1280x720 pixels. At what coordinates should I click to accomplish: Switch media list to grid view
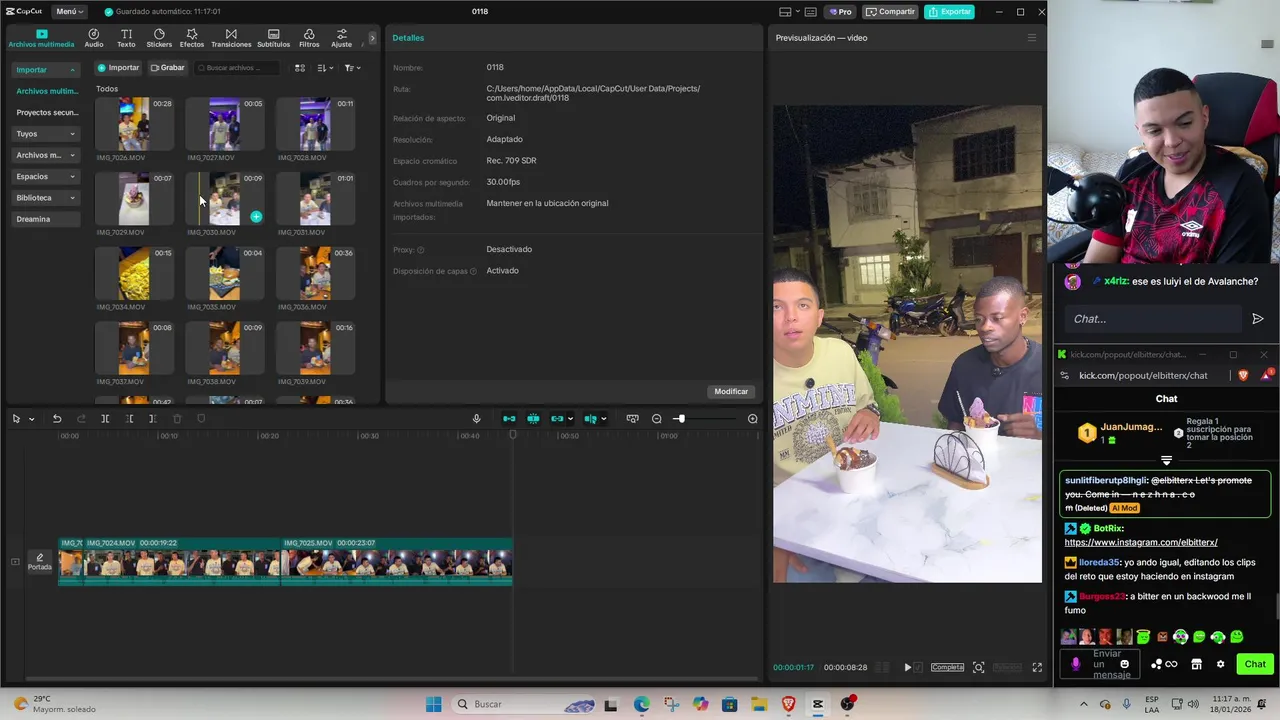(299, 68)
